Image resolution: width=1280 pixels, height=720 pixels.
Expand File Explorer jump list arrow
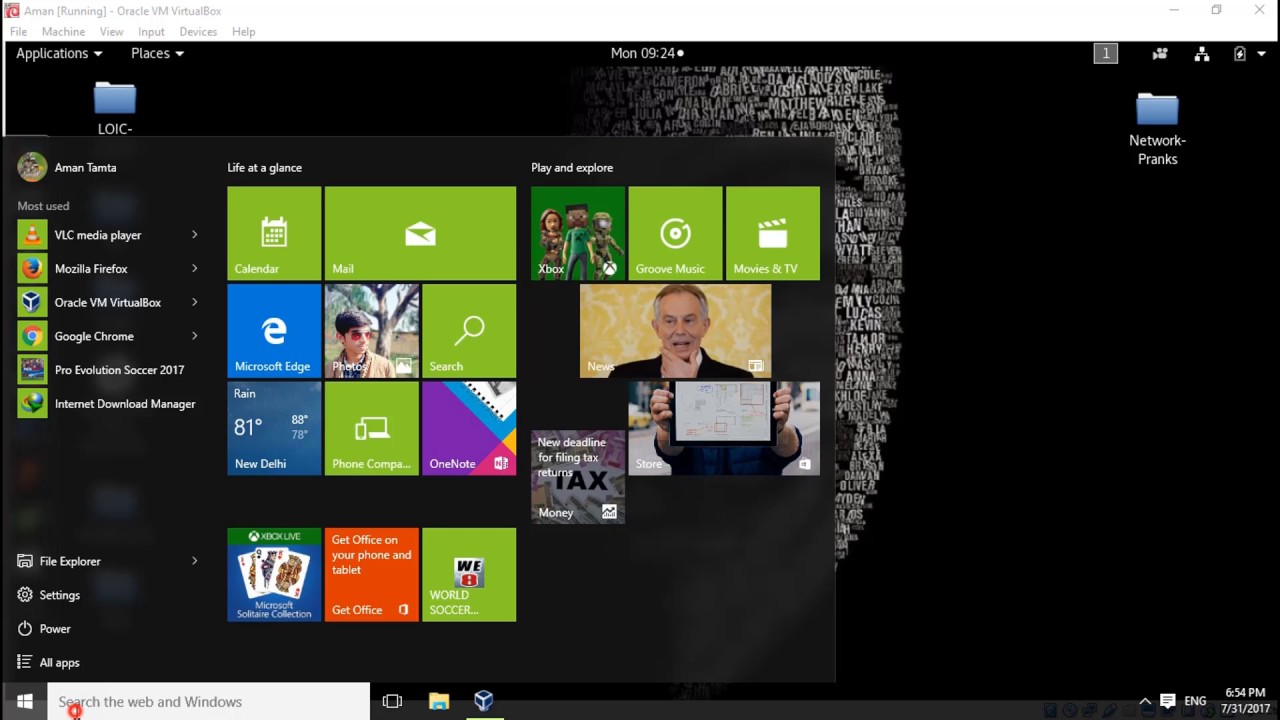tap(194, 561)
